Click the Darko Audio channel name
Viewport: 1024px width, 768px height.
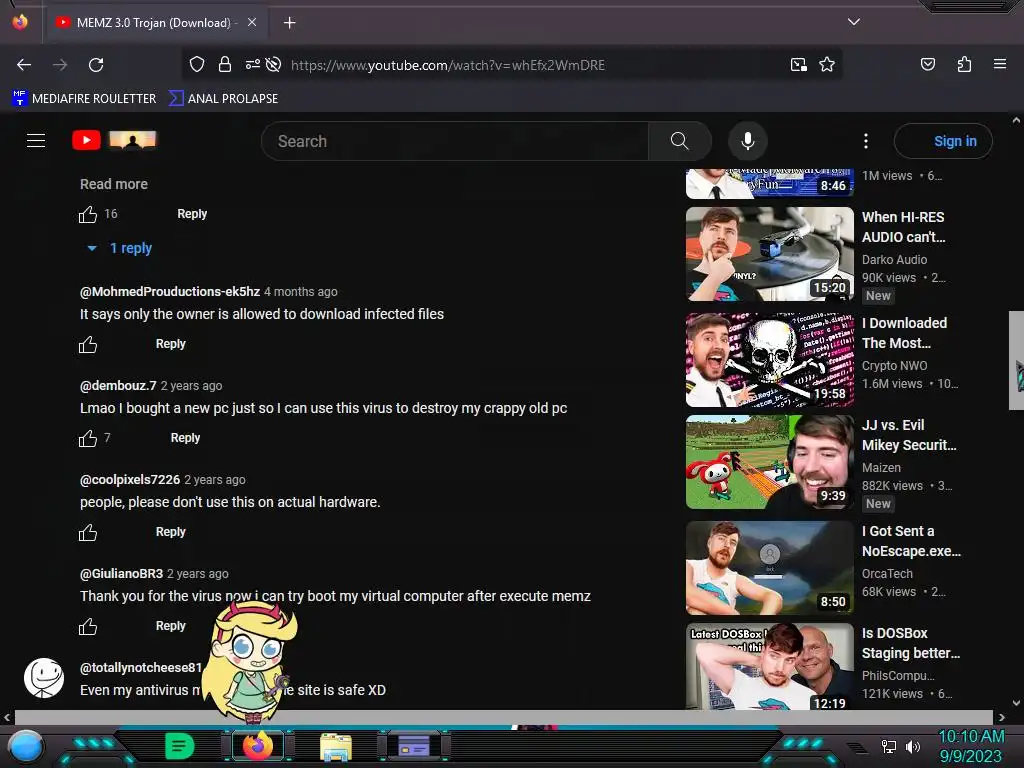point(894,259)
